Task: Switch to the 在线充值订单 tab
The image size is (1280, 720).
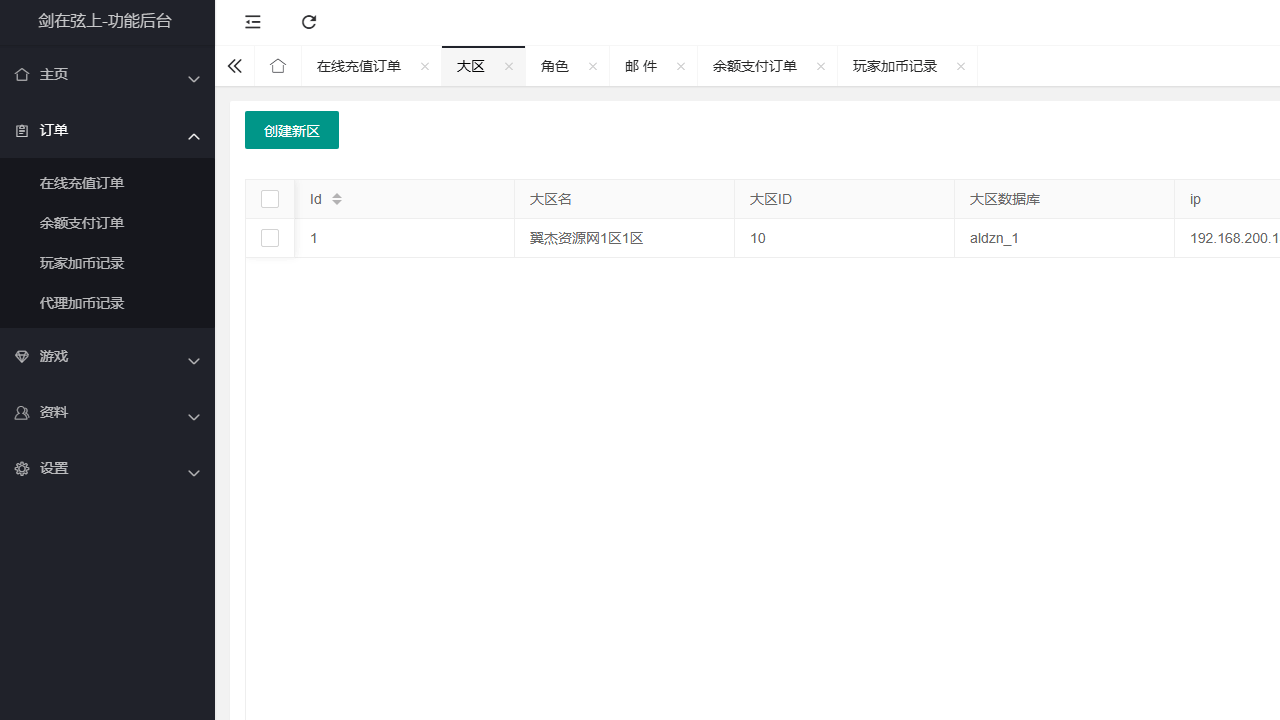Action: point(359,66)
